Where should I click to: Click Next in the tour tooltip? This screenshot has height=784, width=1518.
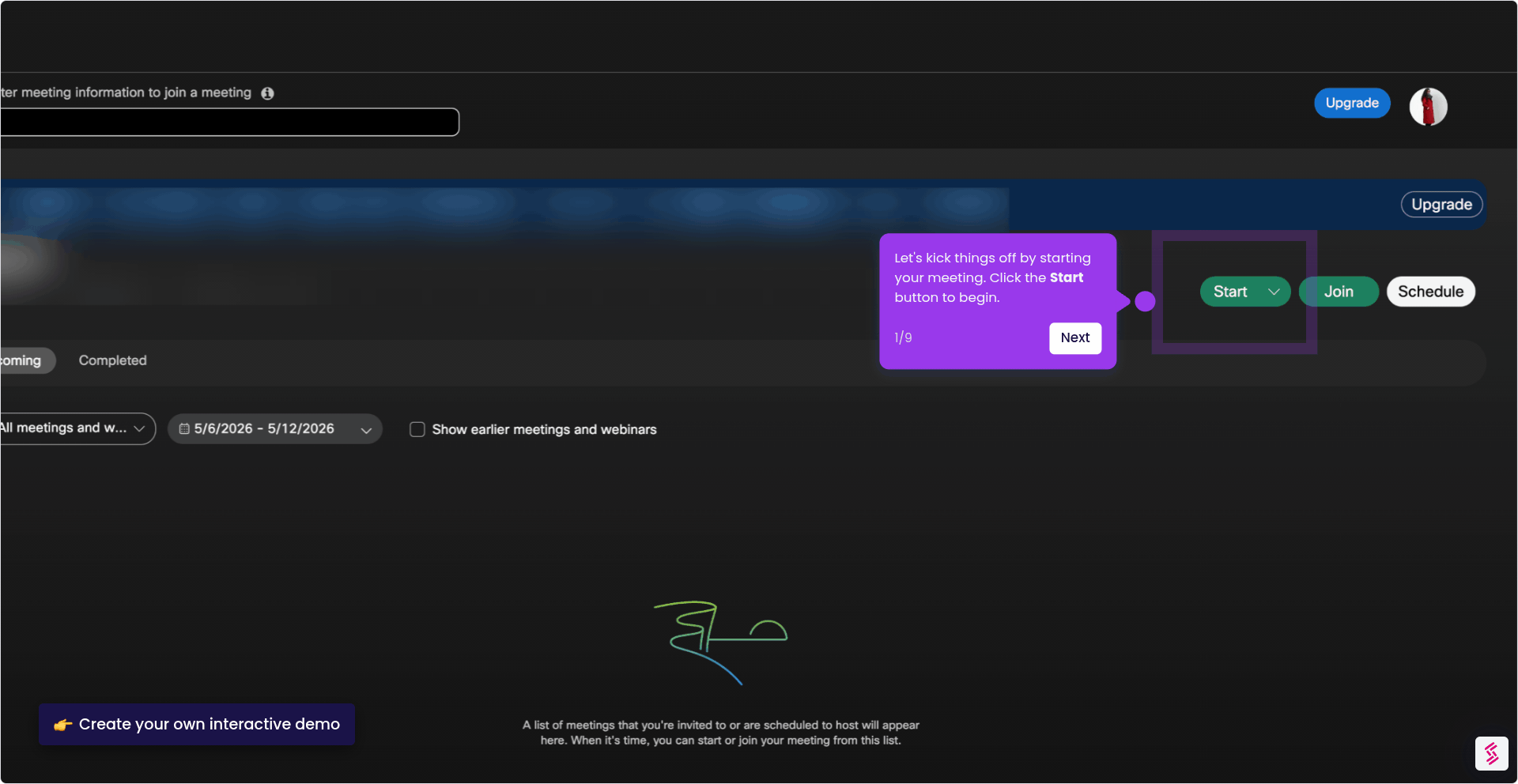[x=1074, y=337]
